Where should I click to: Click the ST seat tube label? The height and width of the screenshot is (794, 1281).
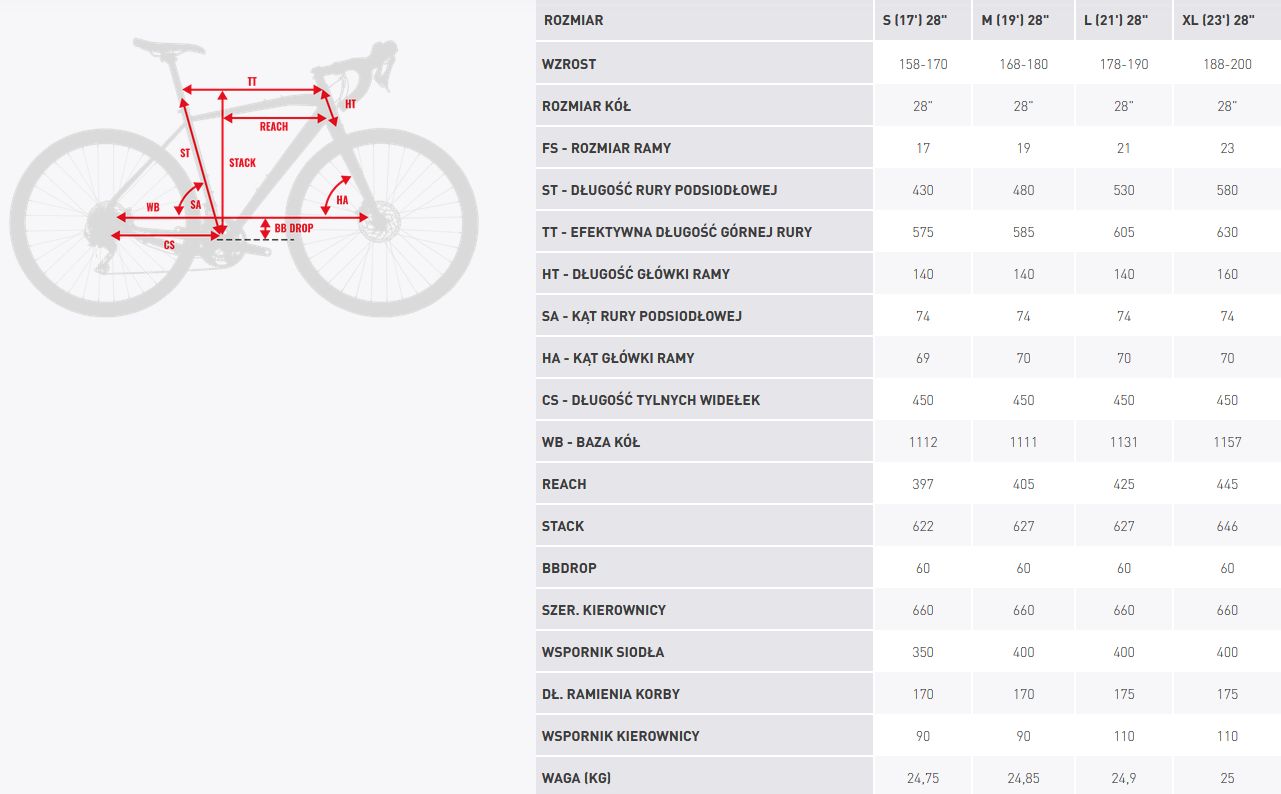pos(185,153)
